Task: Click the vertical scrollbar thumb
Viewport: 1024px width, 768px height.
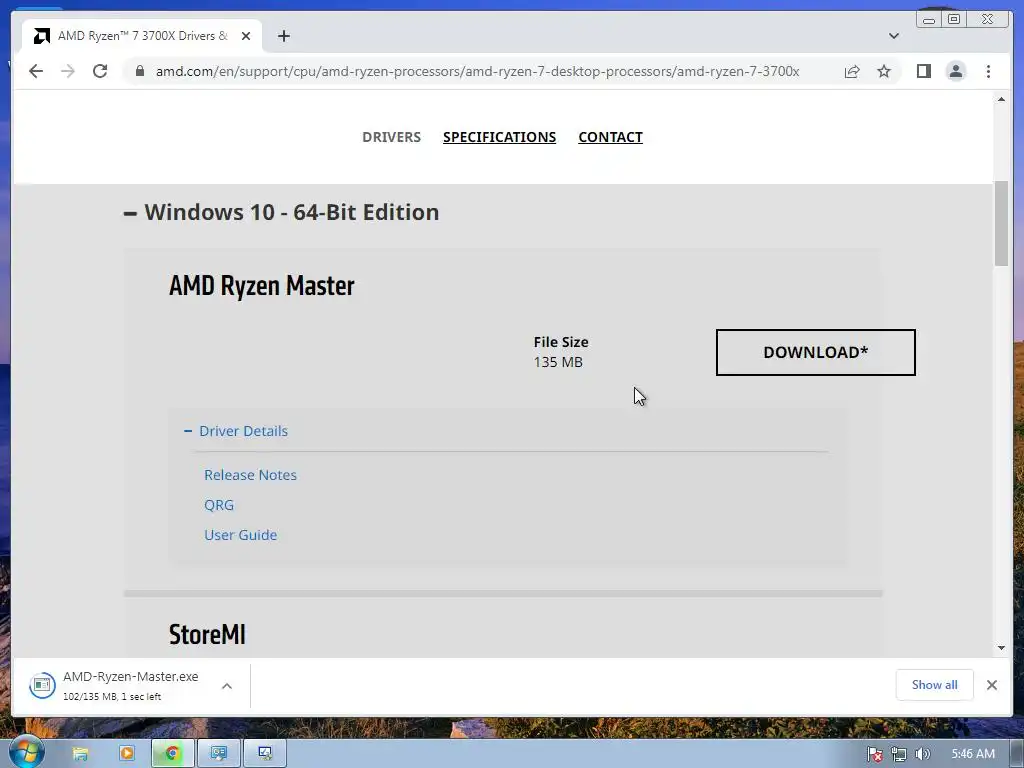Action: 1001,223
